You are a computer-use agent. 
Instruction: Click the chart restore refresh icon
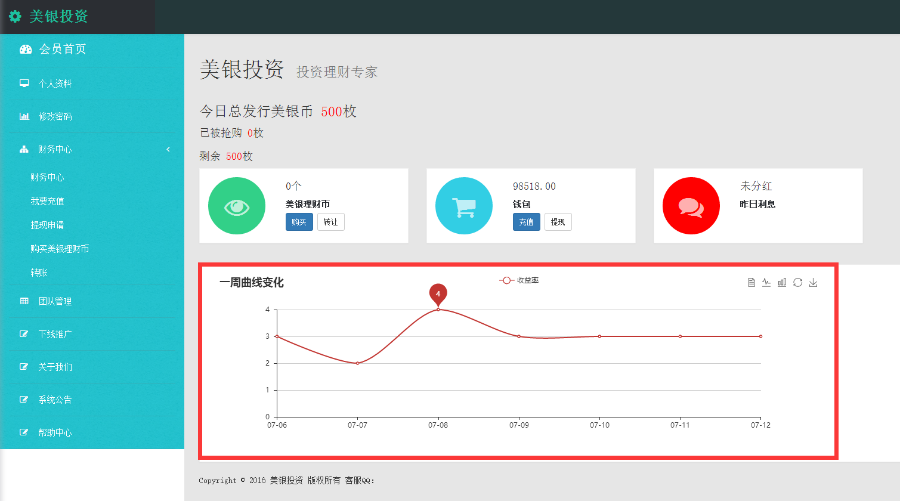coord(797,282)
